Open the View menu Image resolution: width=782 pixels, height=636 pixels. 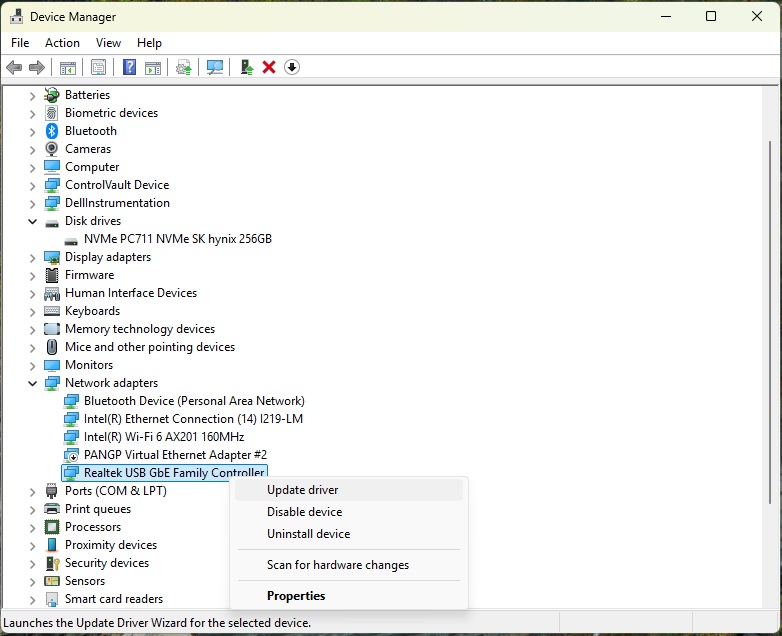point(108,43)
